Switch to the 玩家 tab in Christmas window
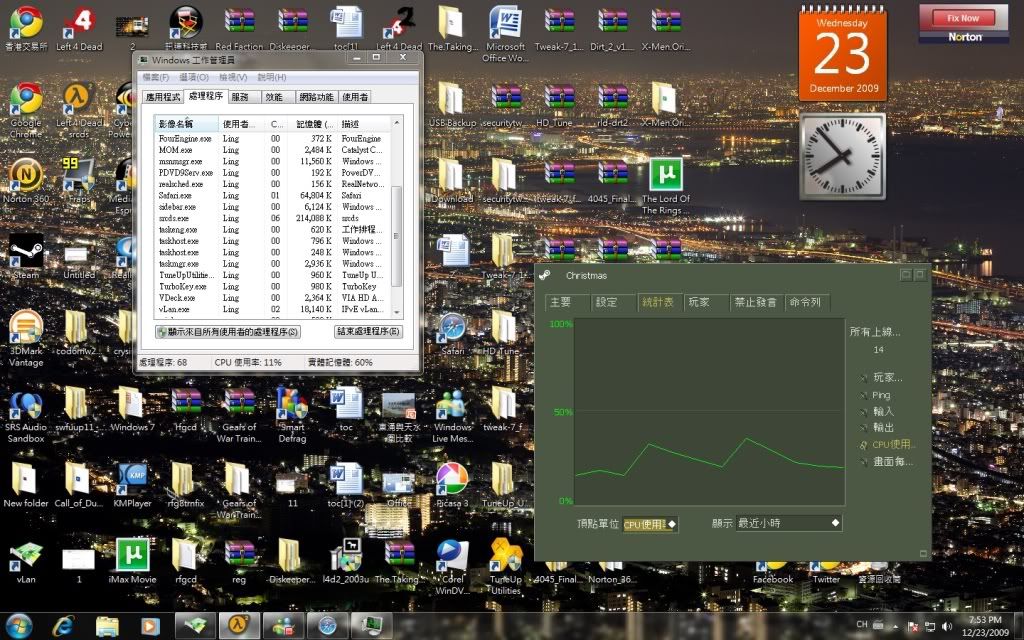This screenshot has width=1024, height=640. pos(699,302)
